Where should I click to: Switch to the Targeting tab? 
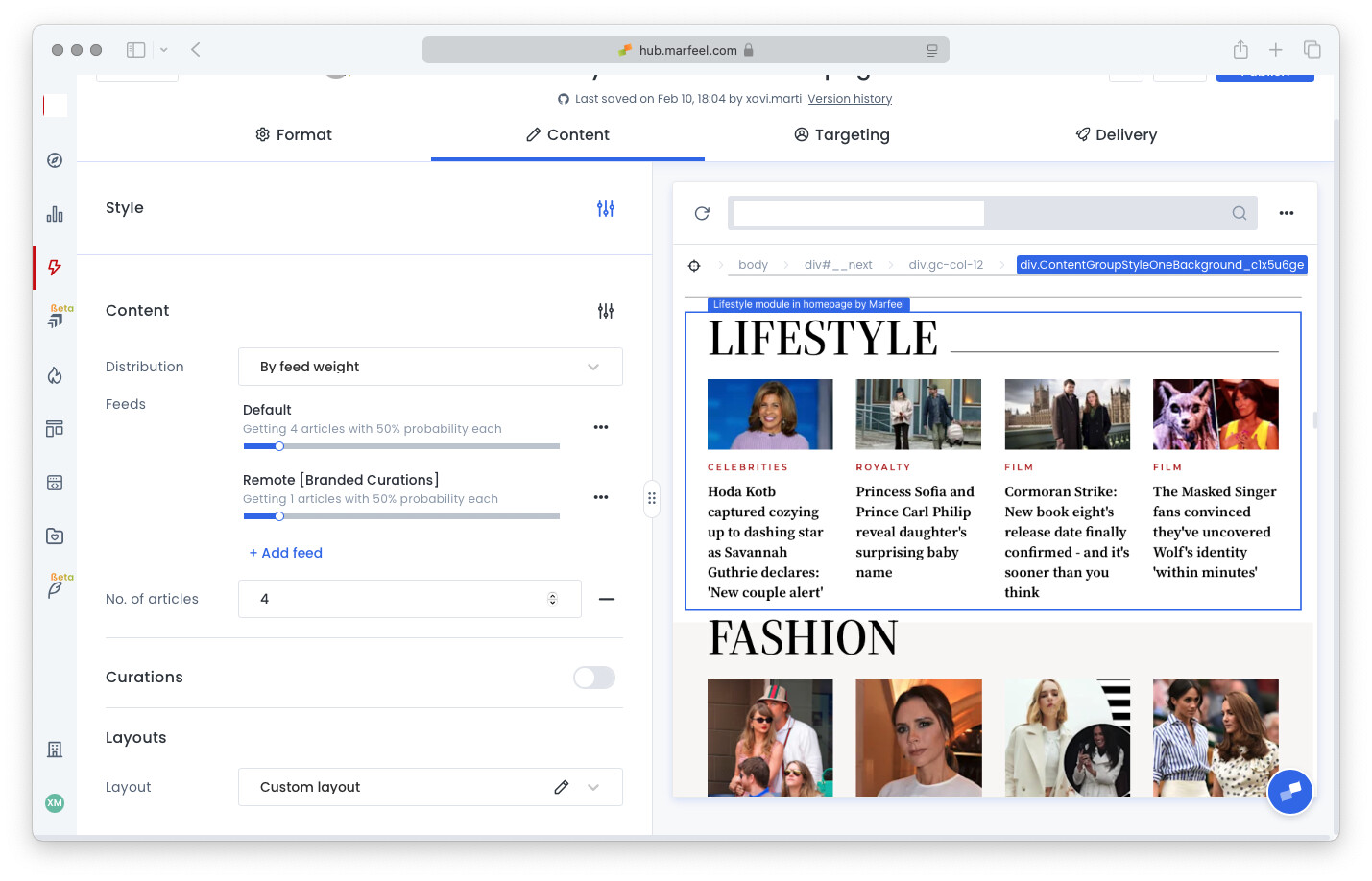842,135
